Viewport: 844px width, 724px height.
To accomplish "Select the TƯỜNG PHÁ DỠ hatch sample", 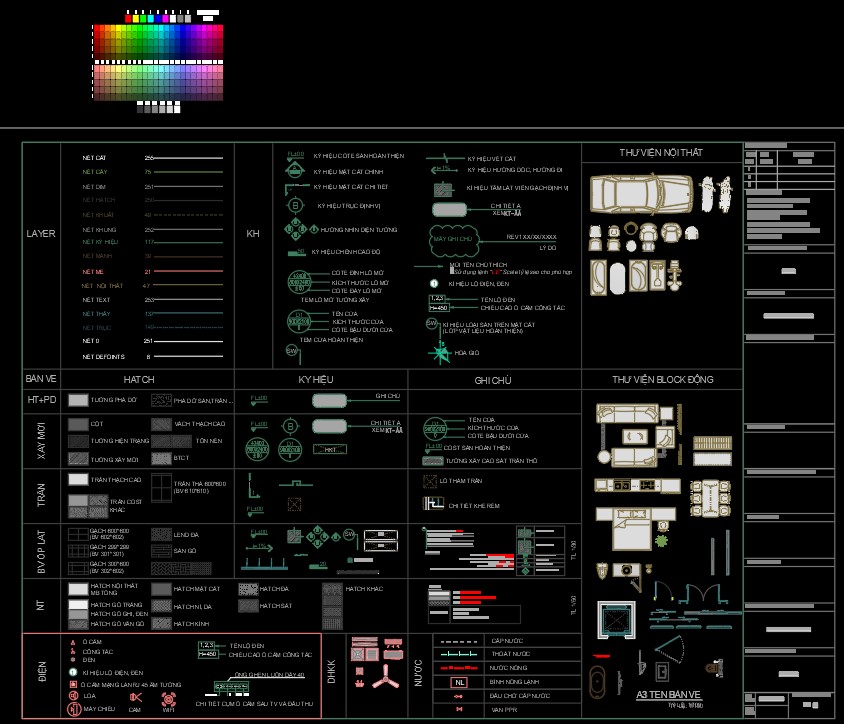I will point(78,400).
